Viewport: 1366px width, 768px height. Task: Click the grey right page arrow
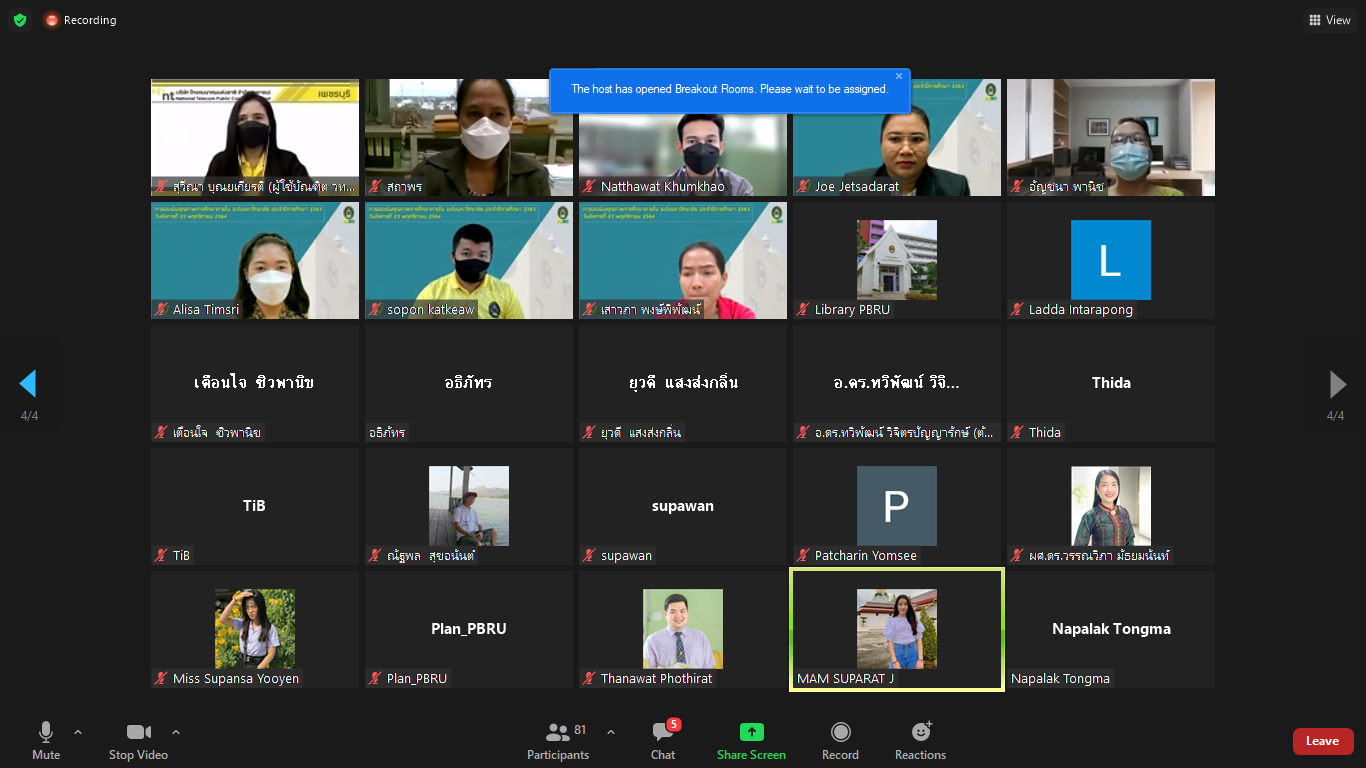pos(1337,384)
